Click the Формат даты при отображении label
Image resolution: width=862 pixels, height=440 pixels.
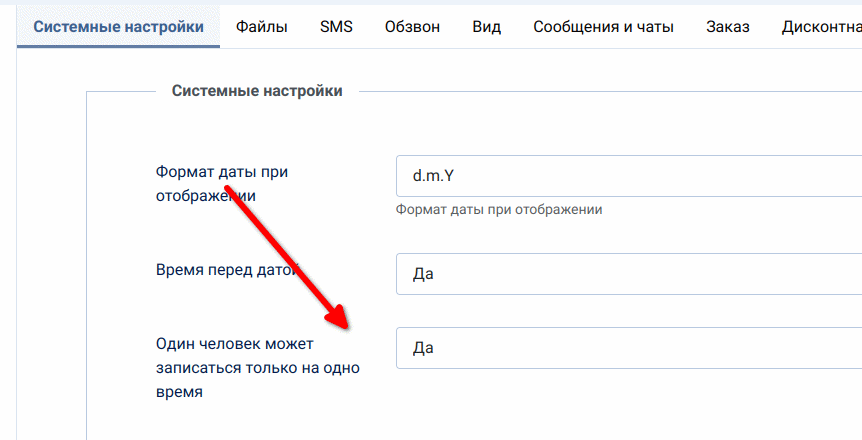(222, 184)
